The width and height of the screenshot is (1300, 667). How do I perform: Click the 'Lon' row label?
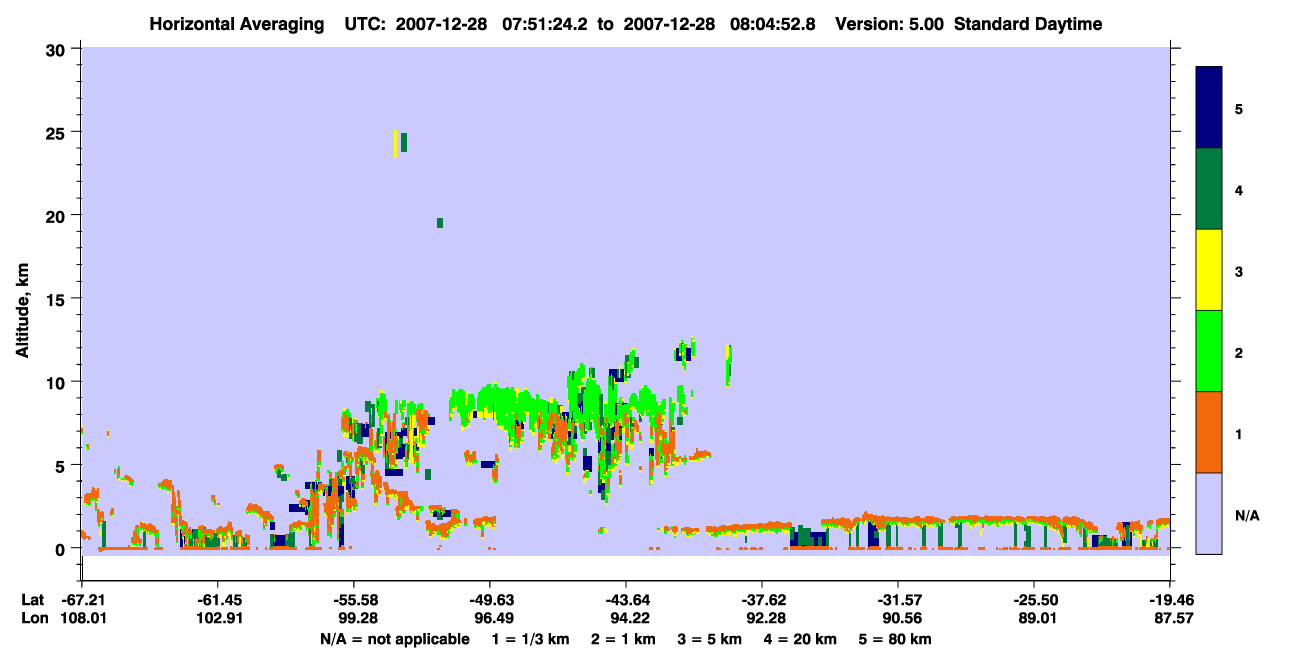[x=35, y=619]
